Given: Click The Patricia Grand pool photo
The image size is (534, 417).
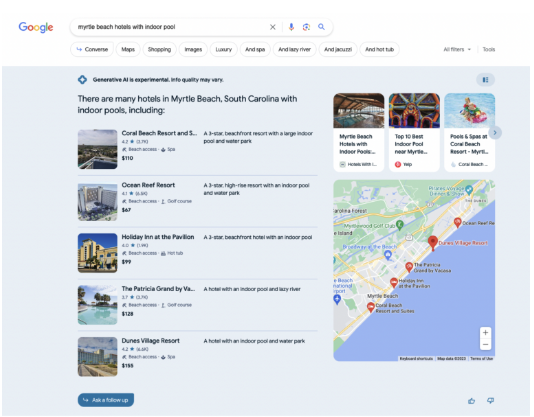Looking at the screenshot, I should pos(97,305).
